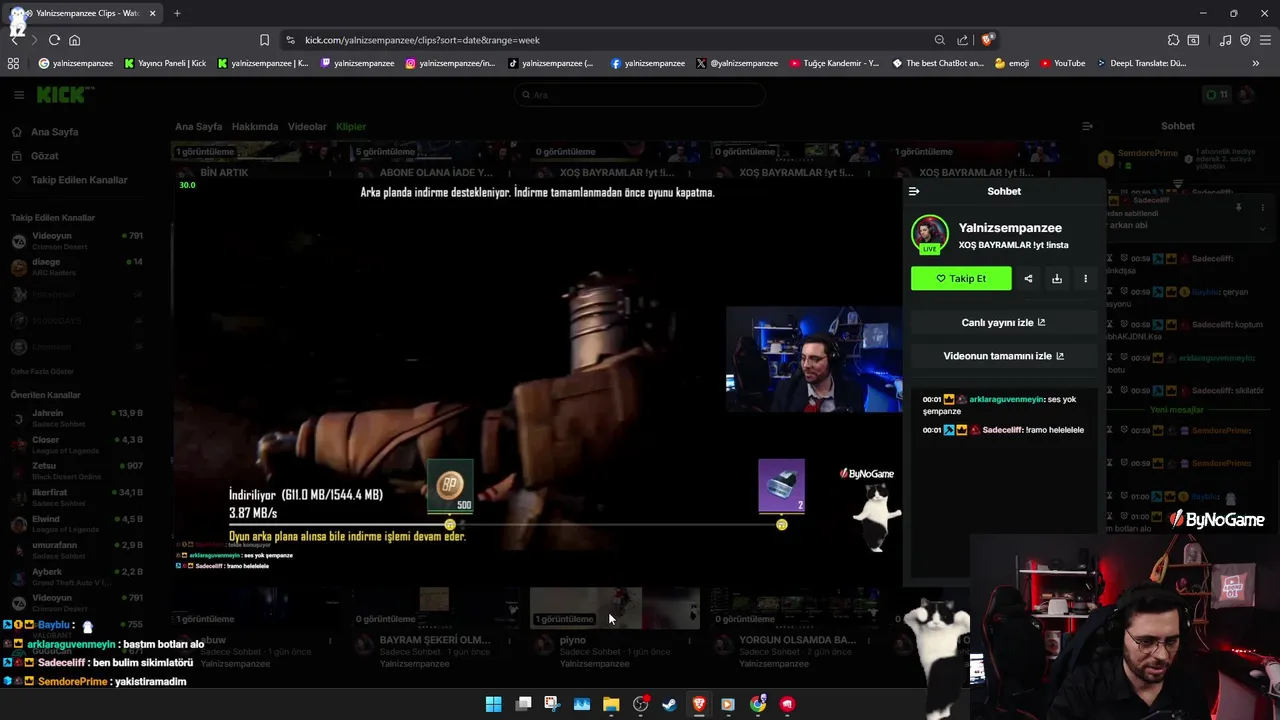
Task: Open Google Chrome from the taskbar
Action: pos(758,704)
